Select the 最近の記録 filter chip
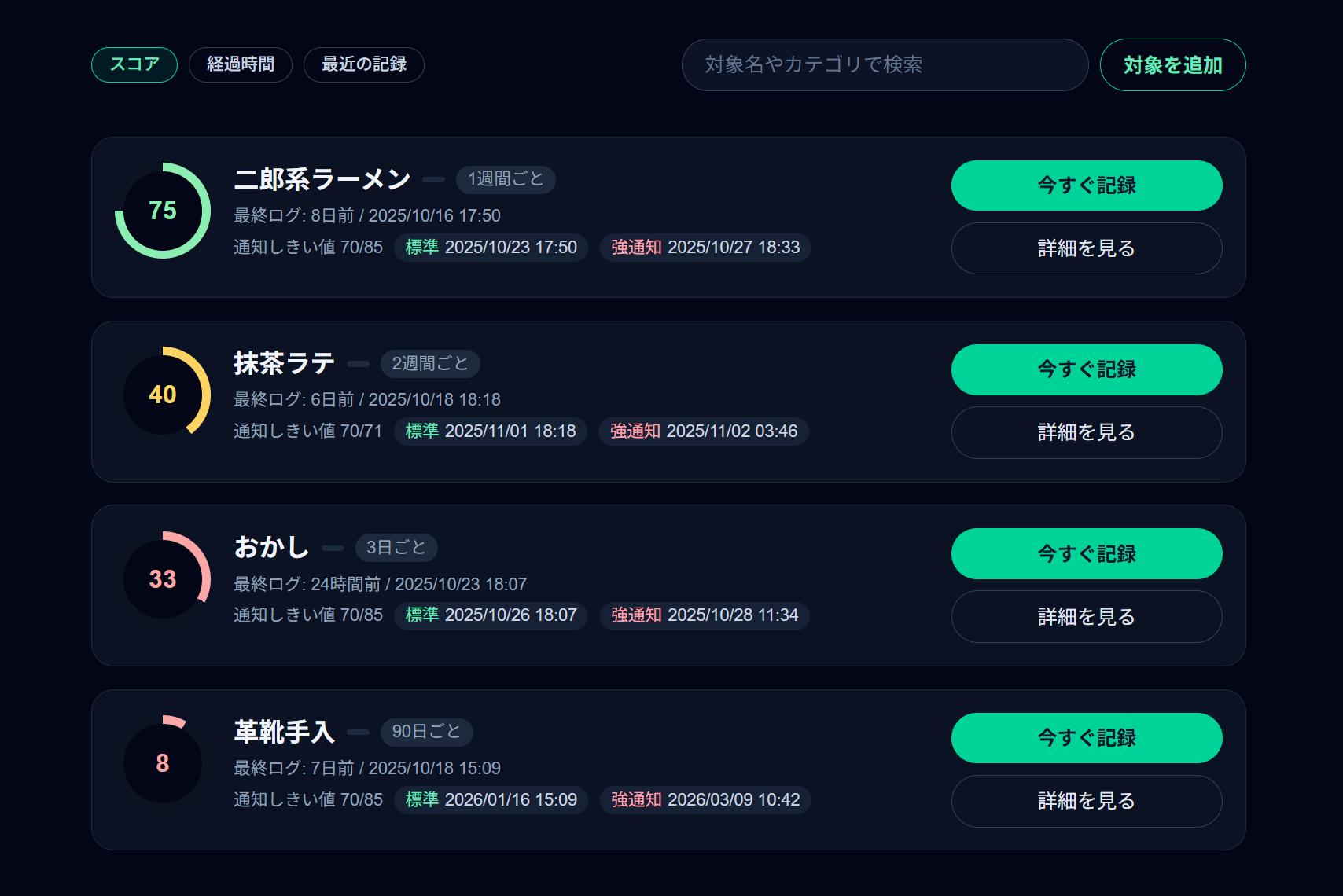Viewport: 1343px width, 896px height. (363, 64)
